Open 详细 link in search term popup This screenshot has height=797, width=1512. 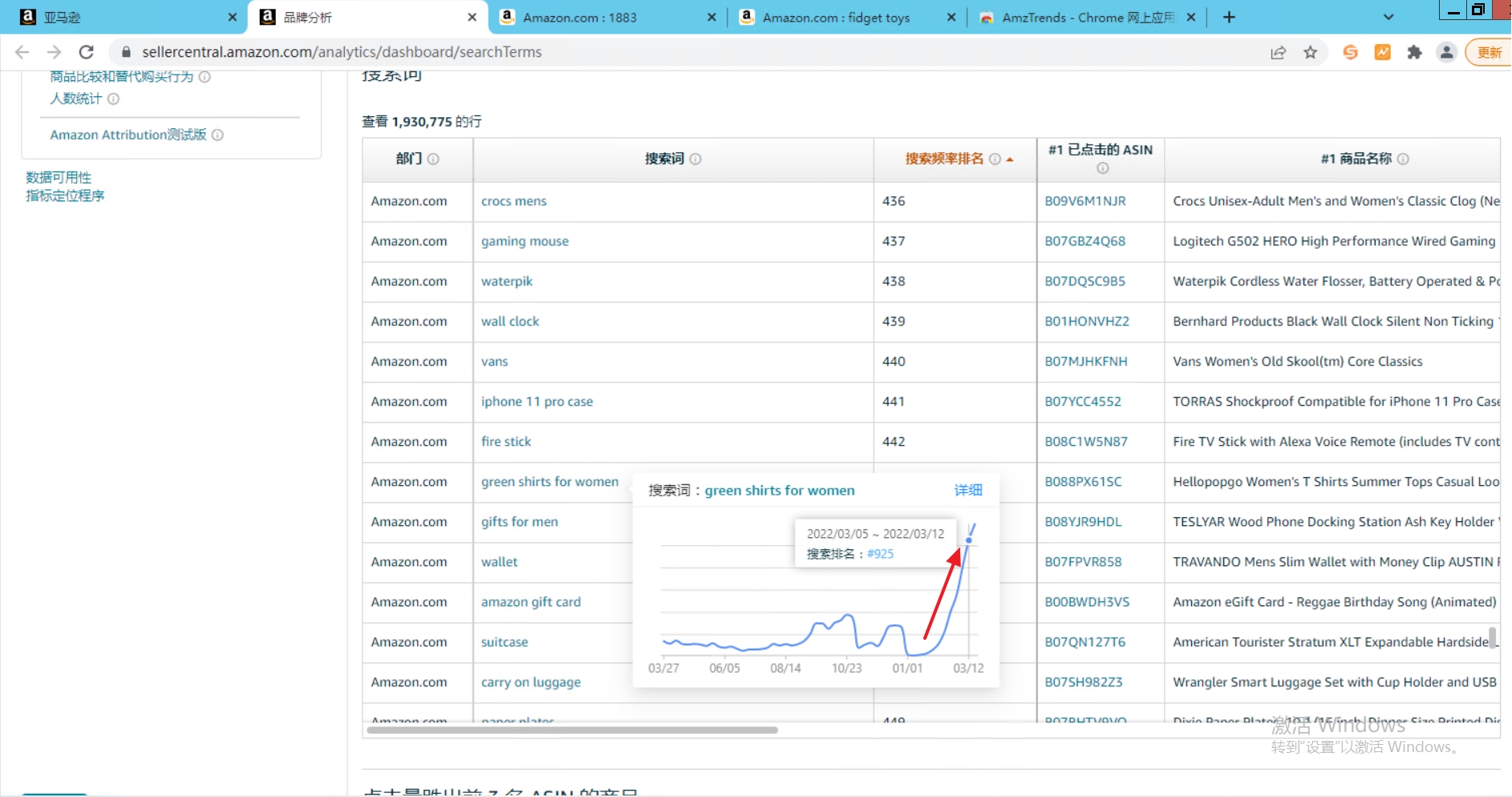click(x=967, y=490)
